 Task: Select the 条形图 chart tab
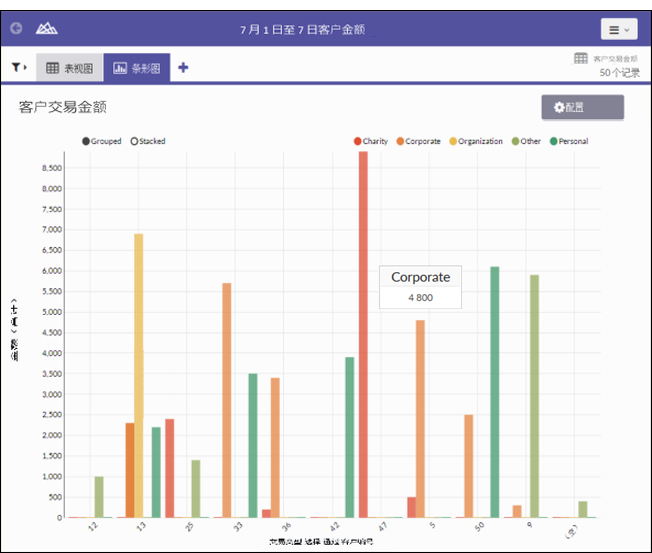point(137,68)
